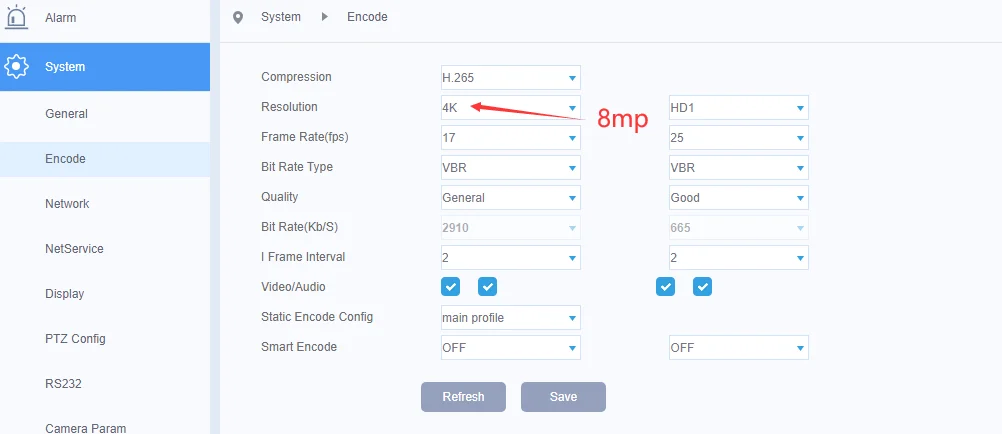This screenshot has width=1002, height=434.
Task: Toggle main stream Video checkbox
Action: click(x=451, y=287)
